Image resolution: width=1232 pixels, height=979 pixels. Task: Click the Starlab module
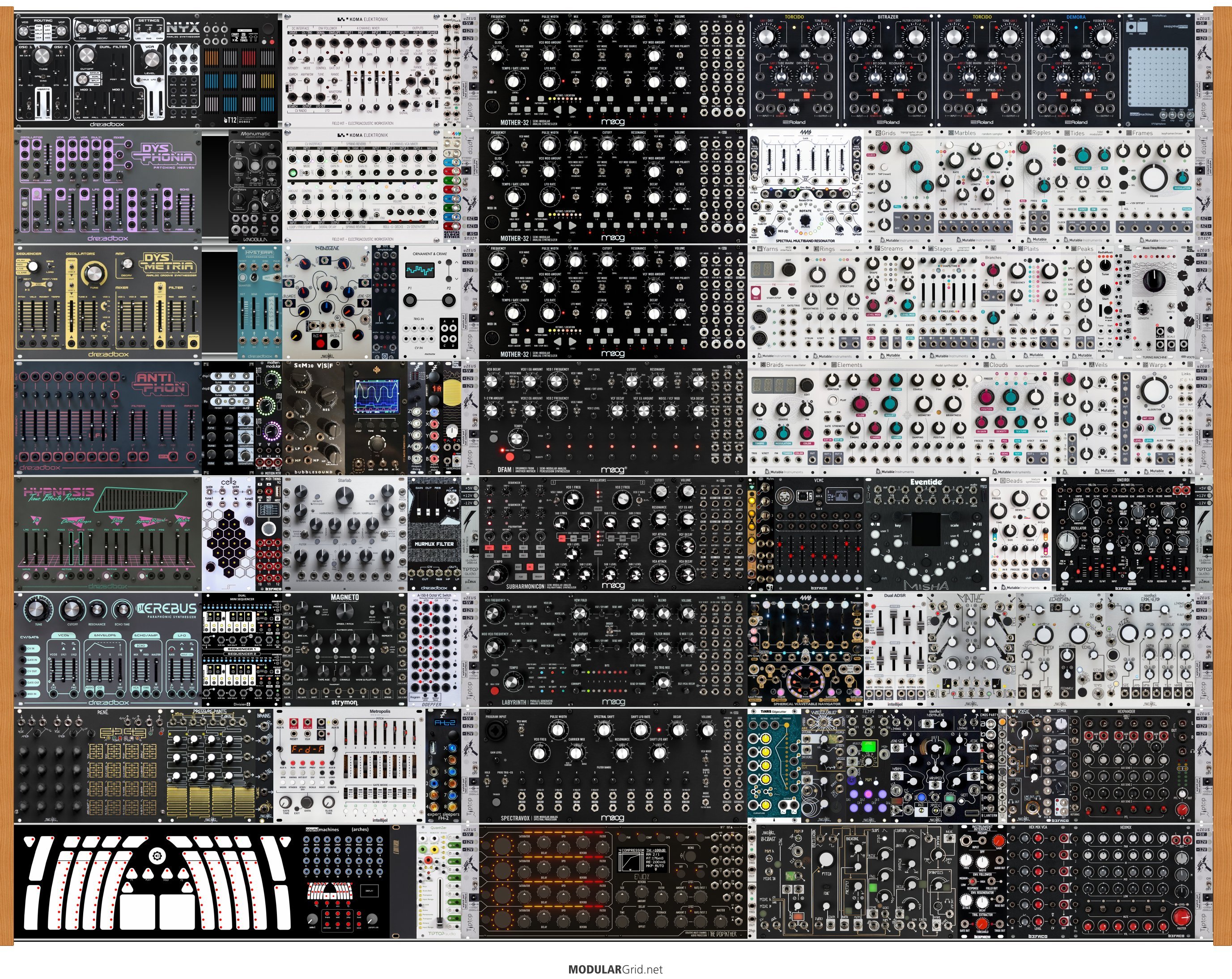(x=344, y=534)
